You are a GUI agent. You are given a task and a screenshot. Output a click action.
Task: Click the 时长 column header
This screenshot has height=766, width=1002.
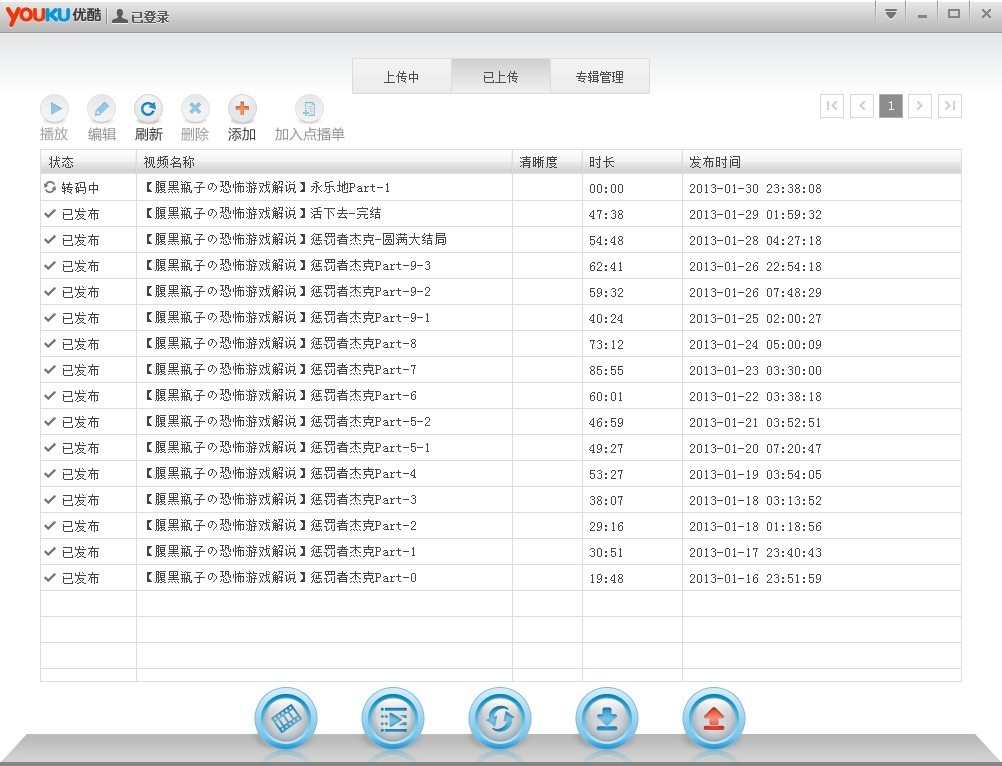point(633,162)
